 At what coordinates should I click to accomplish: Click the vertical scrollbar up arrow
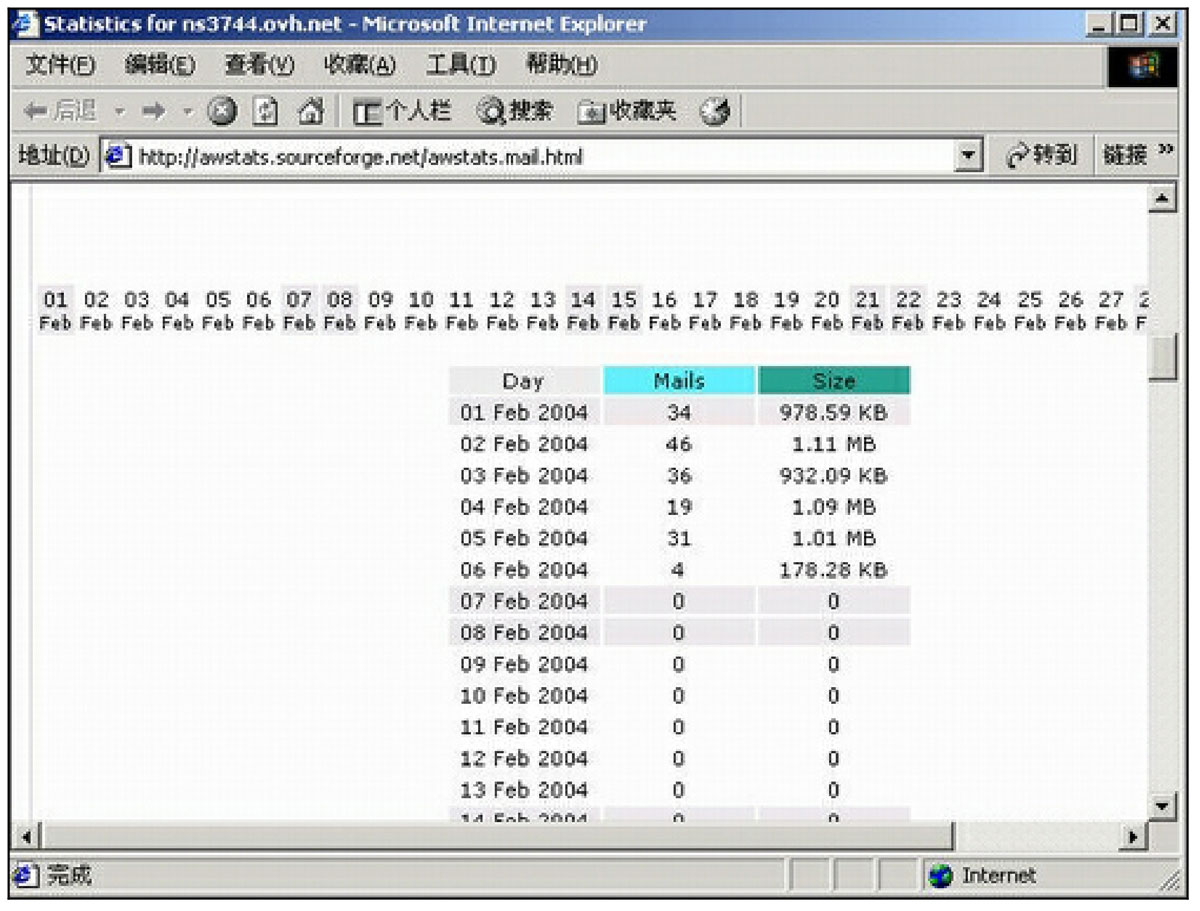coord(1162,197)
